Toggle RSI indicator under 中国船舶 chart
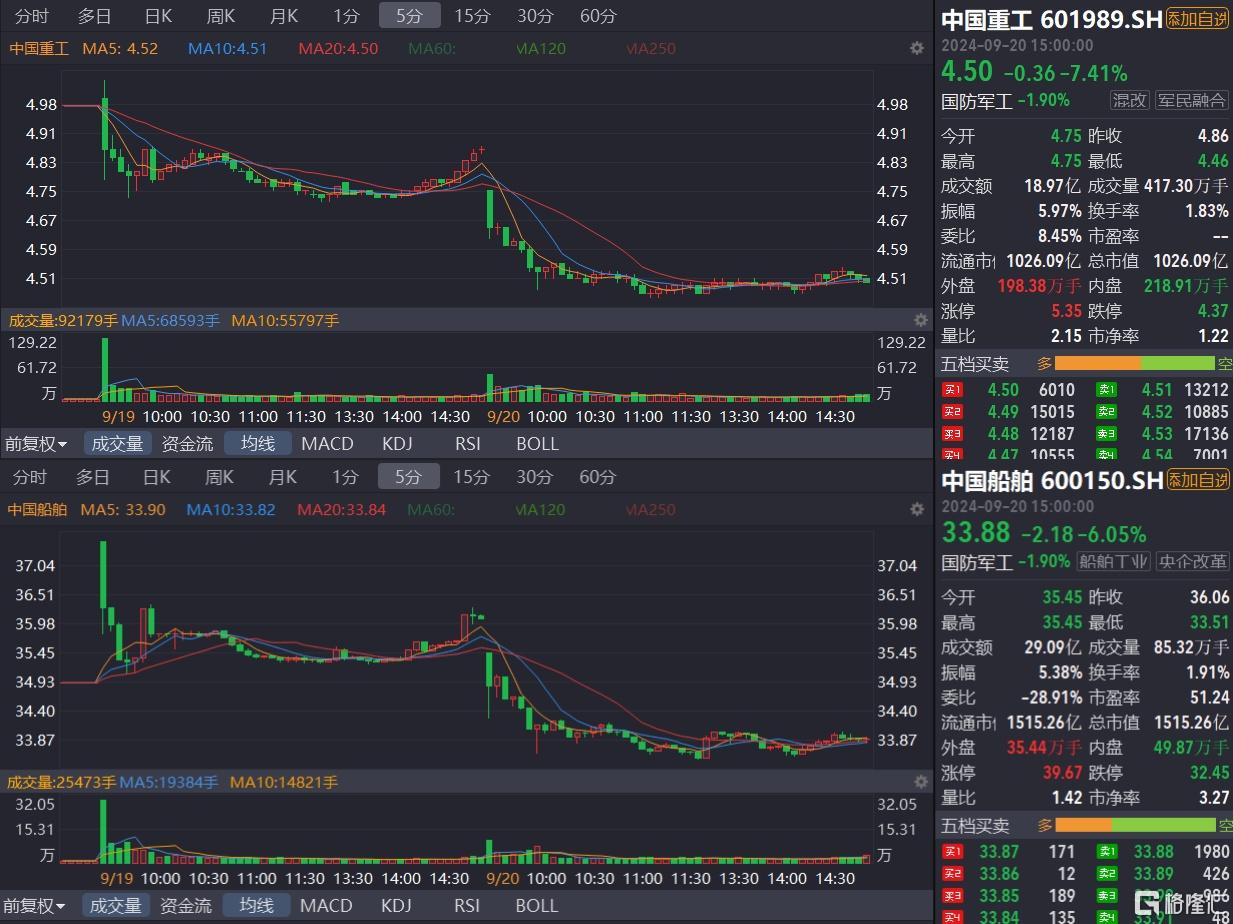 click(467, 906)
